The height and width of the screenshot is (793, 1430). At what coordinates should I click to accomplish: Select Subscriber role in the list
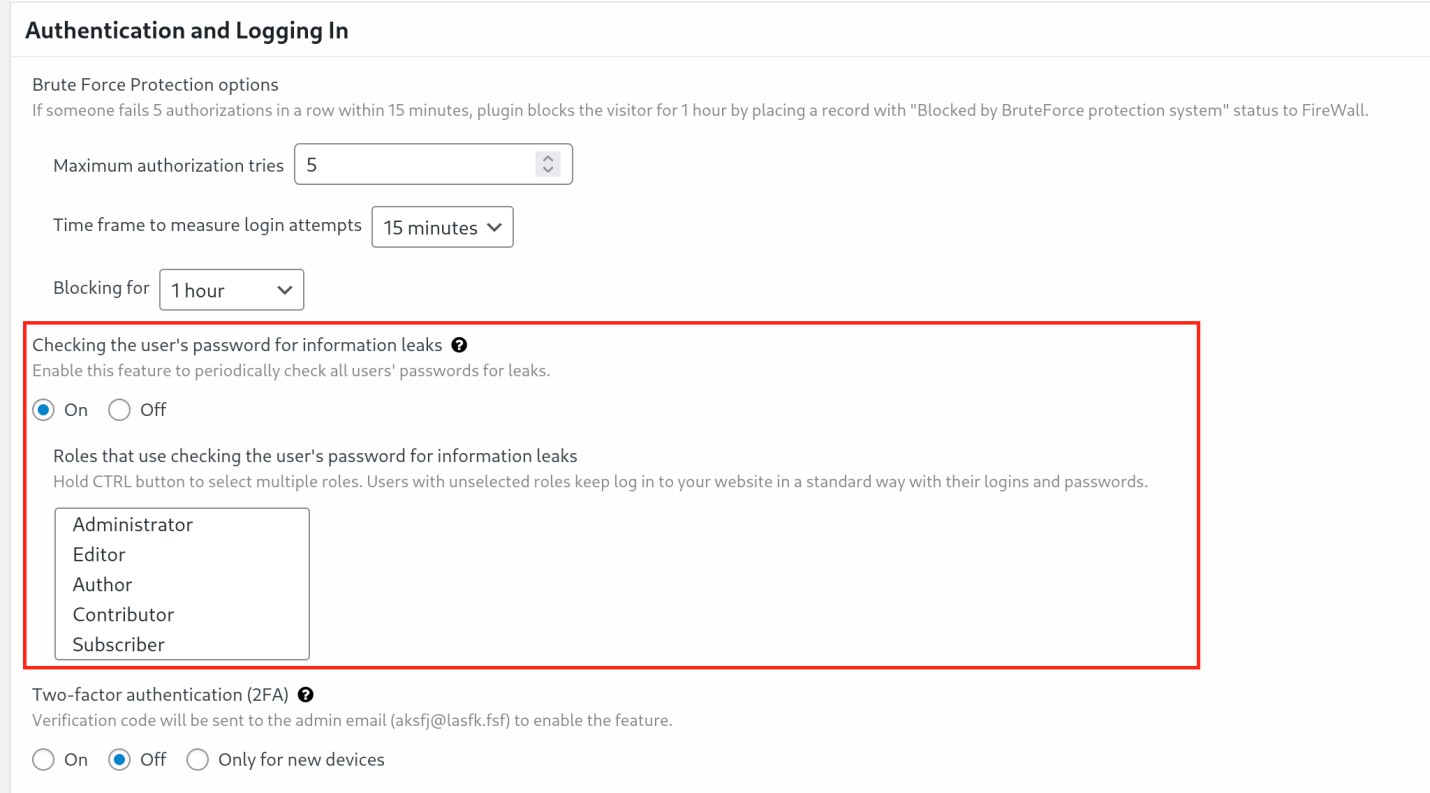[118, 645]
